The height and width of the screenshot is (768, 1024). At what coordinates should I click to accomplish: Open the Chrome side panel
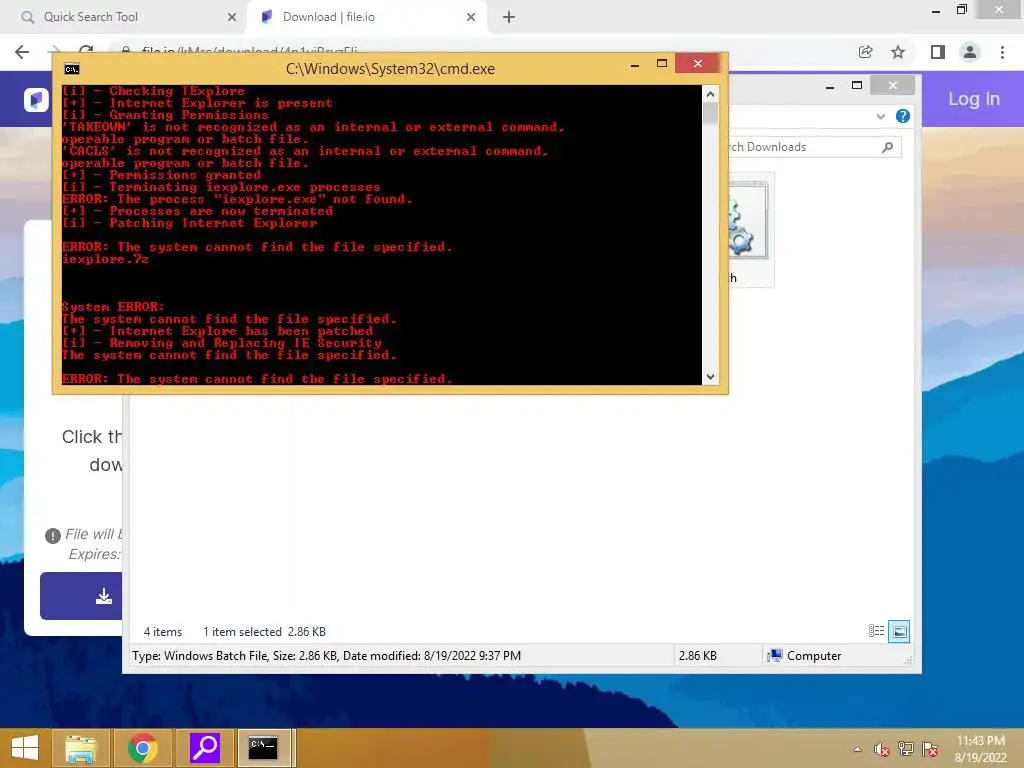pos(938,52)
